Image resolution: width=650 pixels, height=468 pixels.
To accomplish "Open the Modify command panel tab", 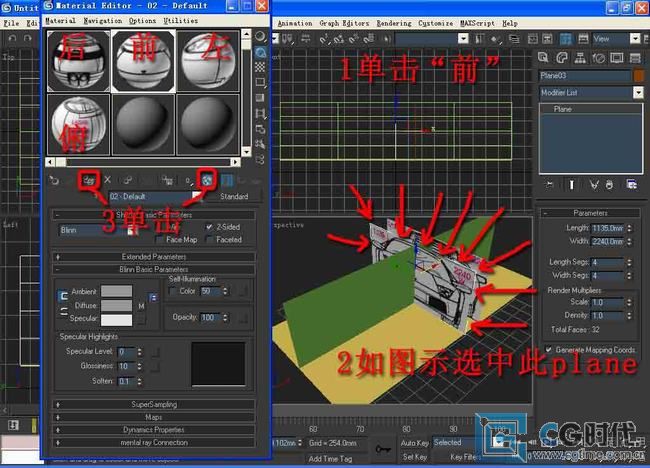I will (562, 58).
